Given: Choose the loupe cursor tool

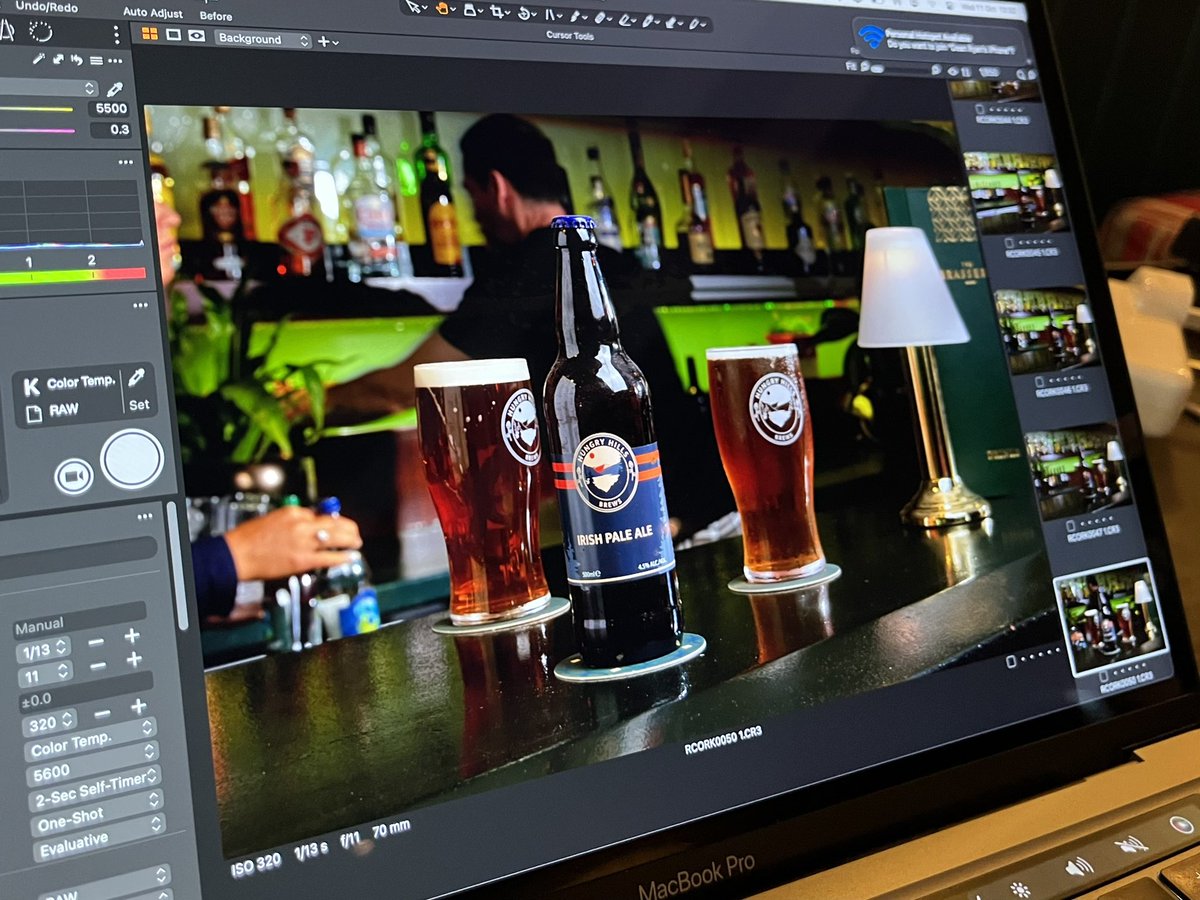Looking at the screenshot, I should (470, 9).
